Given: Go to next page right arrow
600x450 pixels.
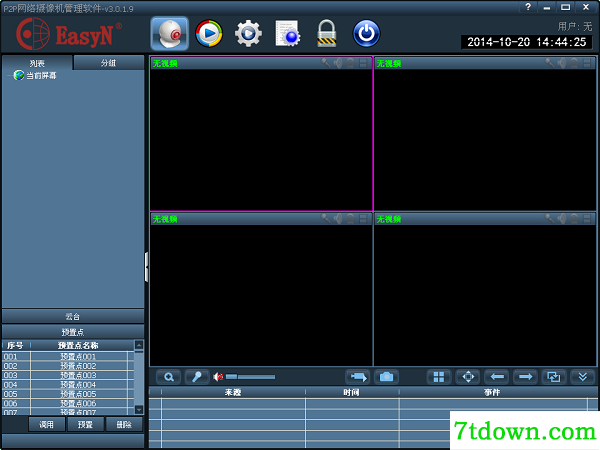Looking at the screenshot, I should (525, 377).
